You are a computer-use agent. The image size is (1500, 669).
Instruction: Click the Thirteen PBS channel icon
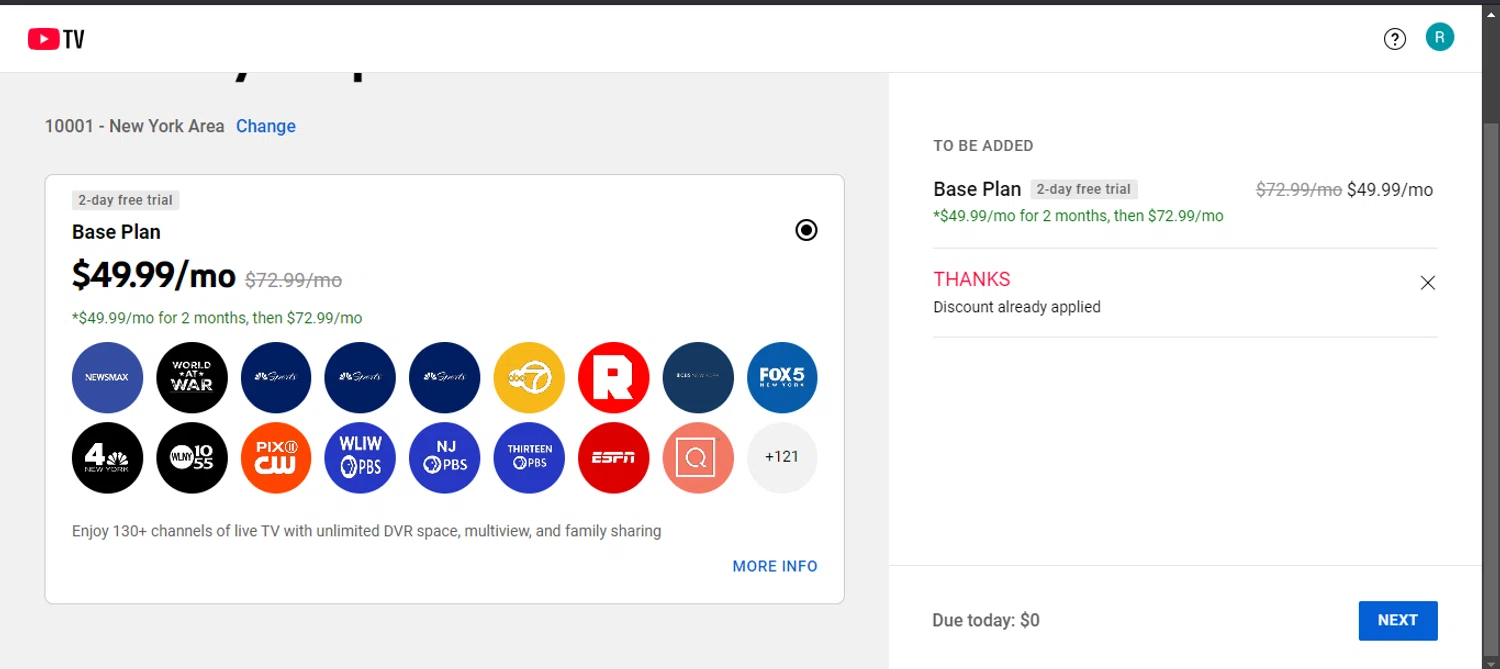(529, 458)
